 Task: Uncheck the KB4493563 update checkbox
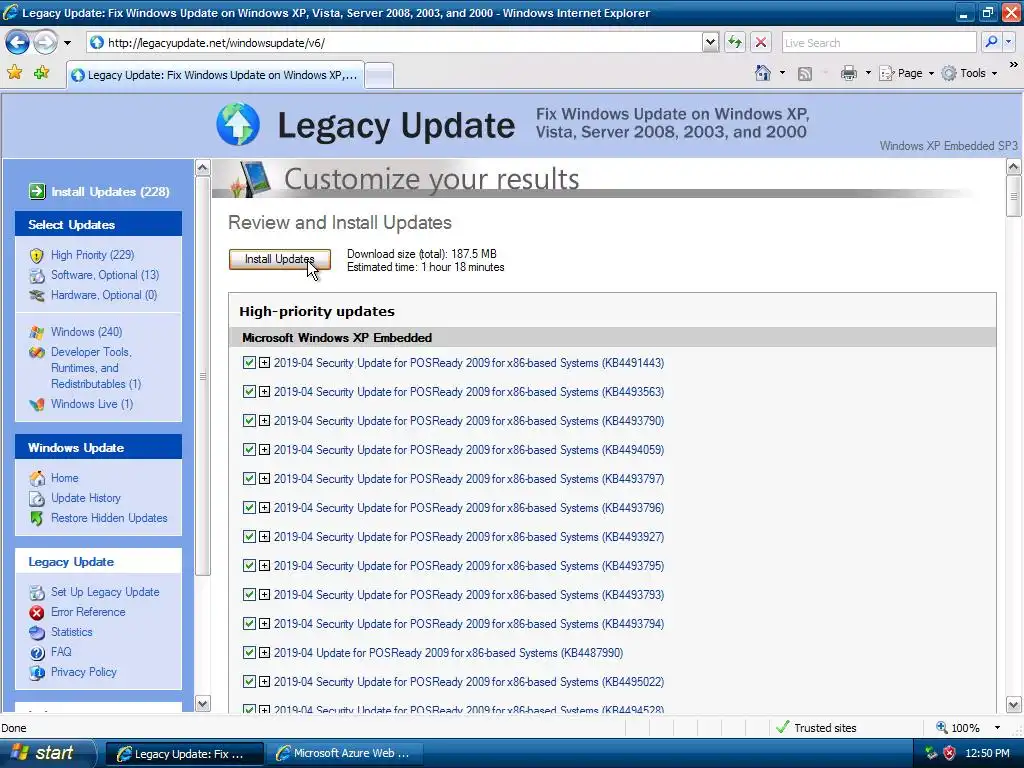pos(249,391)
